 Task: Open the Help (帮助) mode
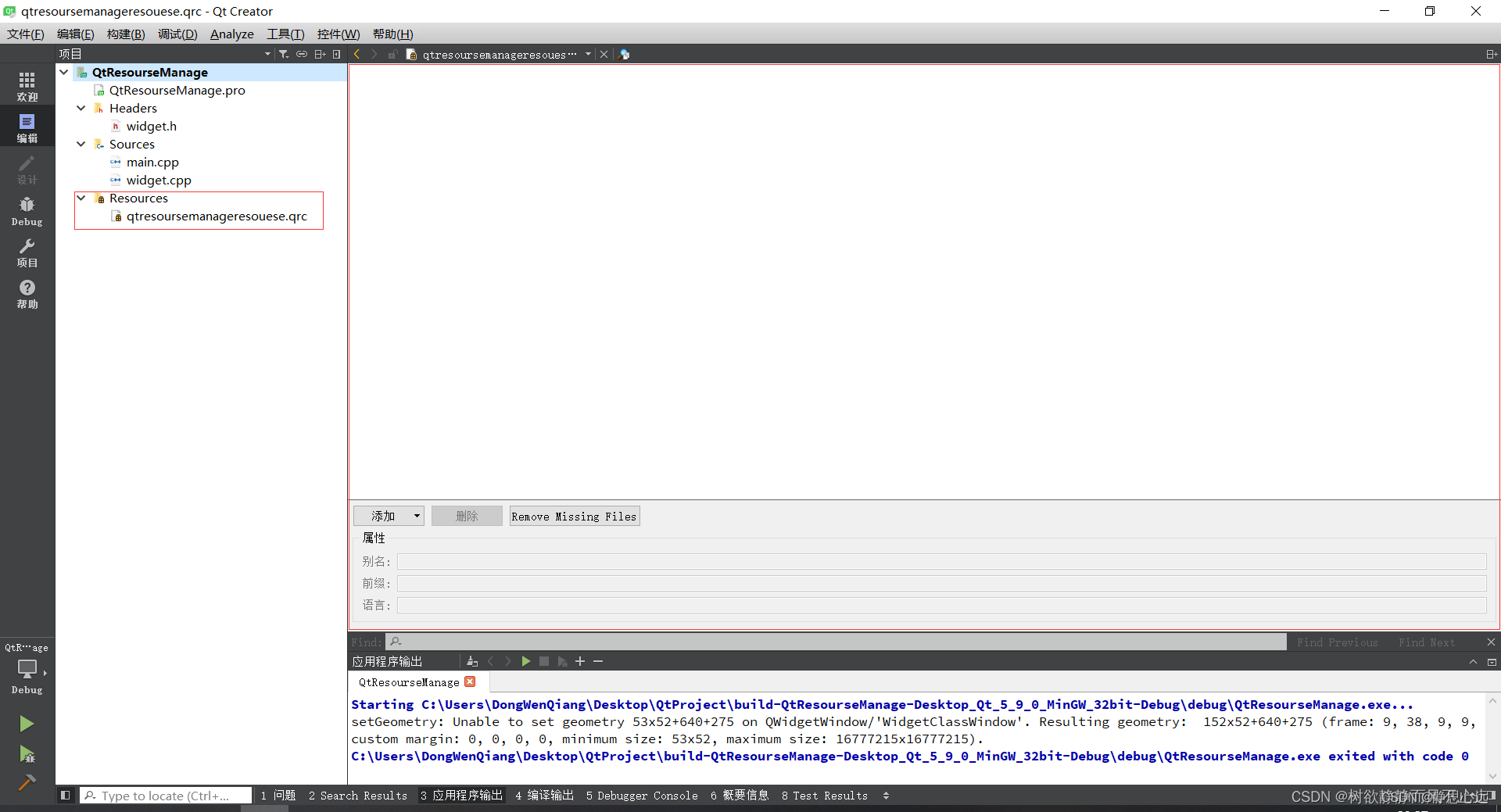(27, 294)
